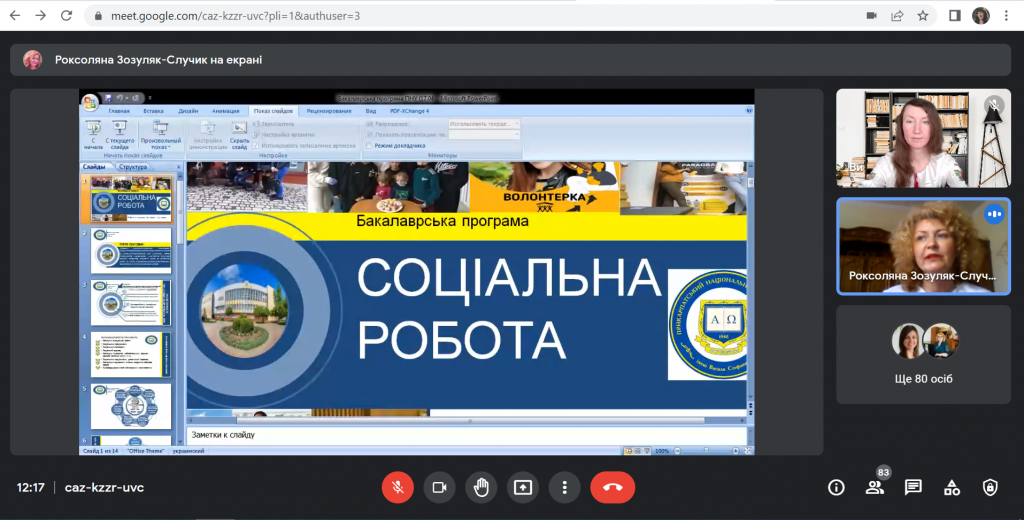
Task: Switch to the Структура pane tab
Action: (133, 167)
